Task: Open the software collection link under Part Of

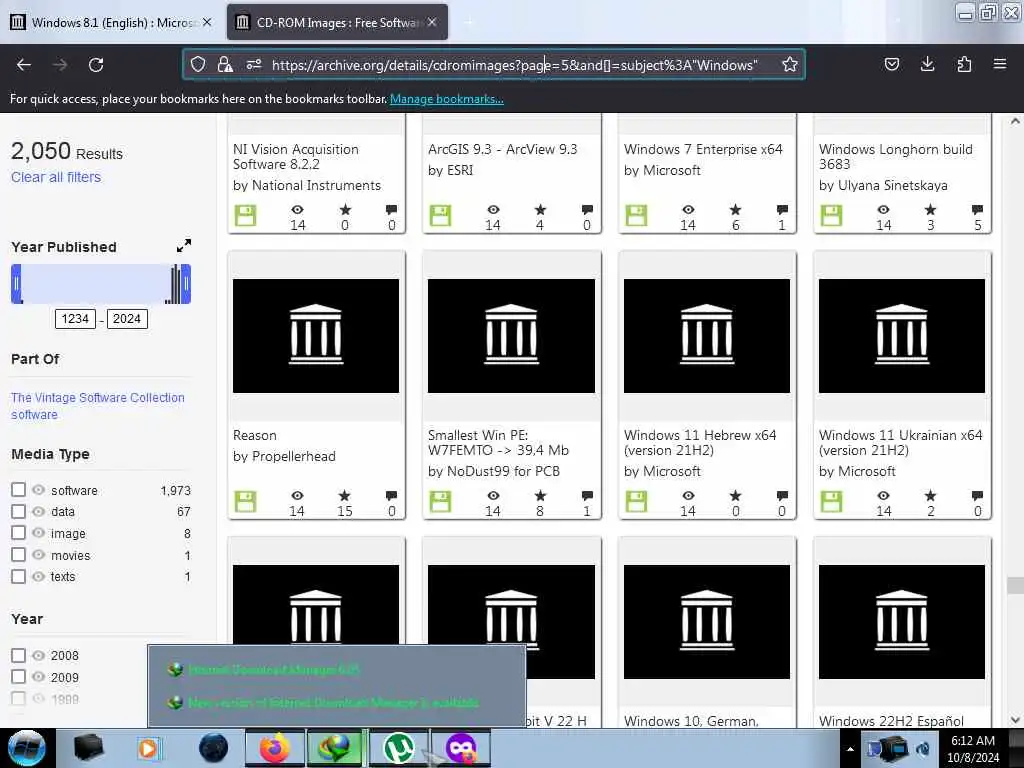Action: (x=34, y=415)
